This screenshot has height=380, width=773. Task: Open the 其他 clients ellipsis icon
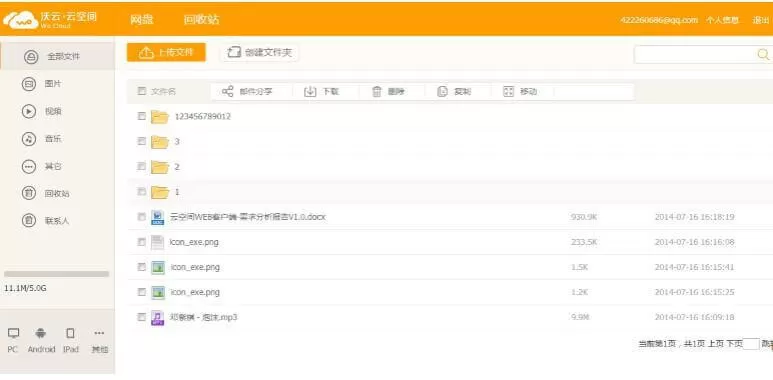click(99, 333)
